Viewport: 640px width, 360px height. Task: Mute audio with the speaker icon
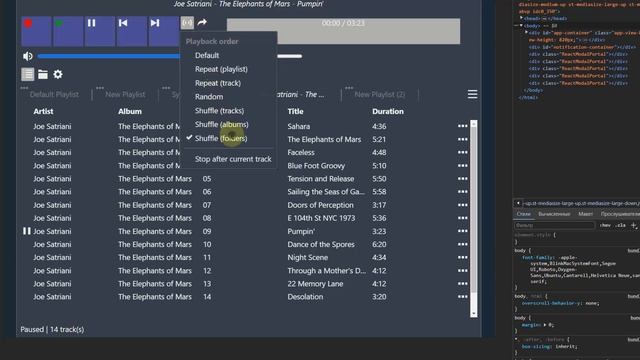pos(28,56)
